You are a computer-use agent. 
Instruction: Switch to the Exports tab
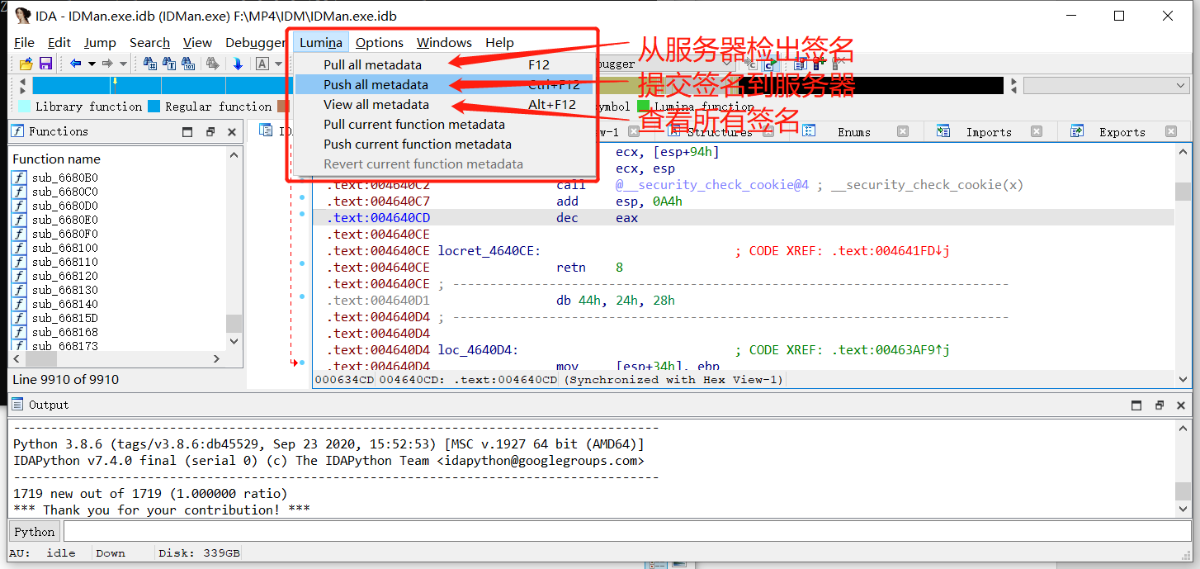coord(1122,132)
